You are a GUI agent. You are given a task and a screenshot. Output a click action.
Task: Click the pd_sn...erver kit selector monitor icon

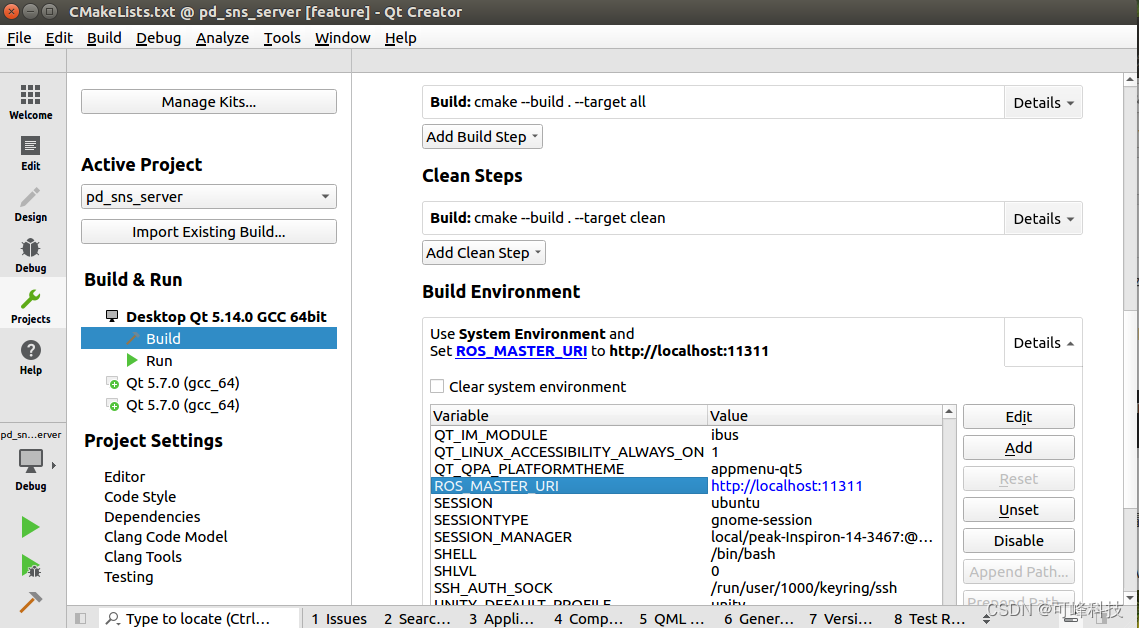point(31,460)
